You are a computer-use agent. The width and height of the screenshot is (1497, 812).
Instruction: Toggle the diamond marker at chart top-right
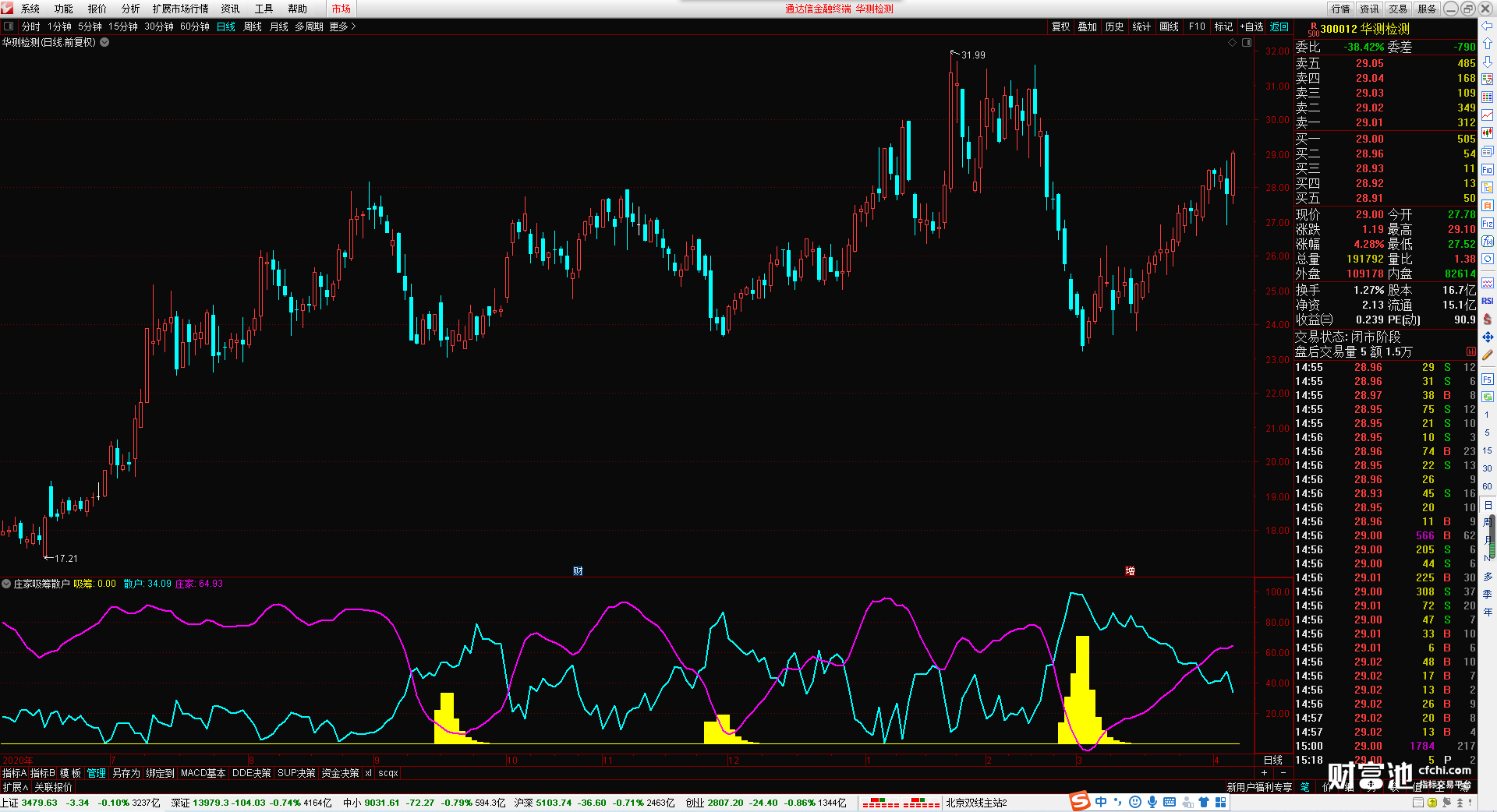point(1233,42)
